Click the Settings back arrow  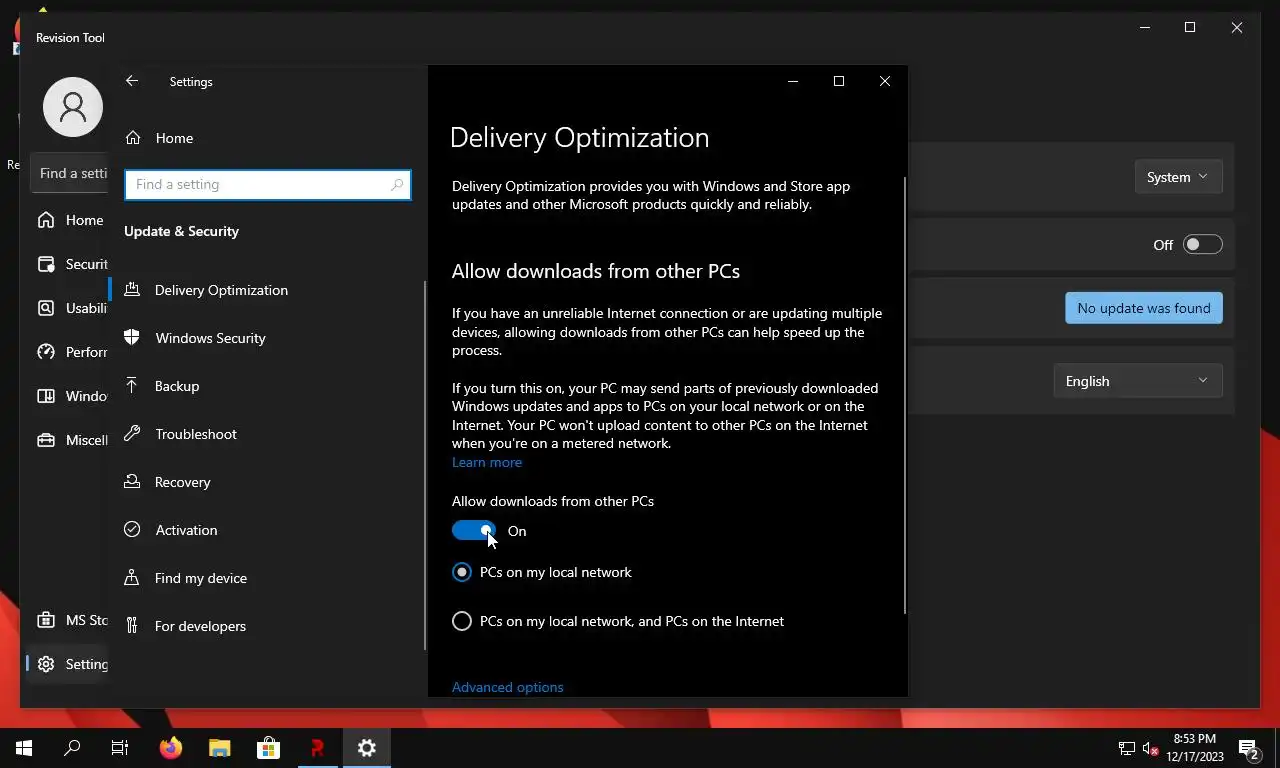132,81
